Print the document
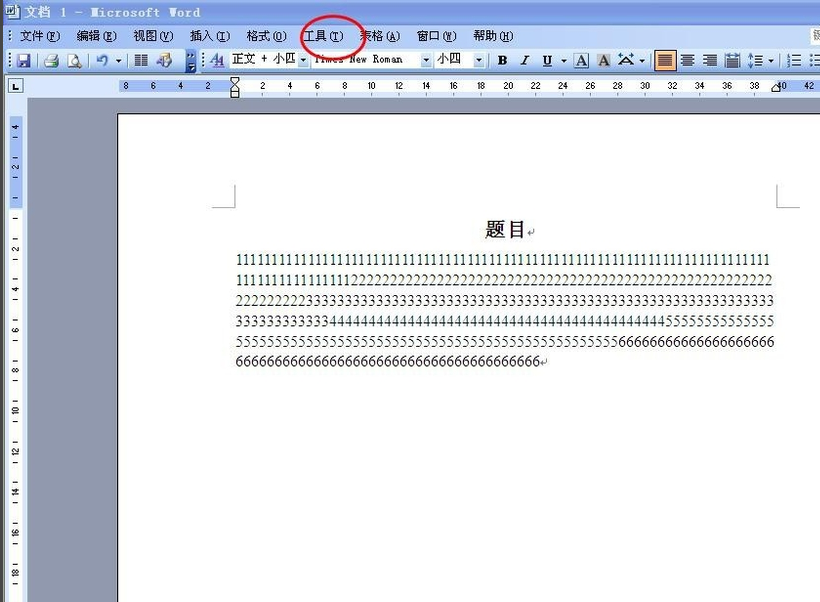The image size is (820, 602). pos(49,60)
